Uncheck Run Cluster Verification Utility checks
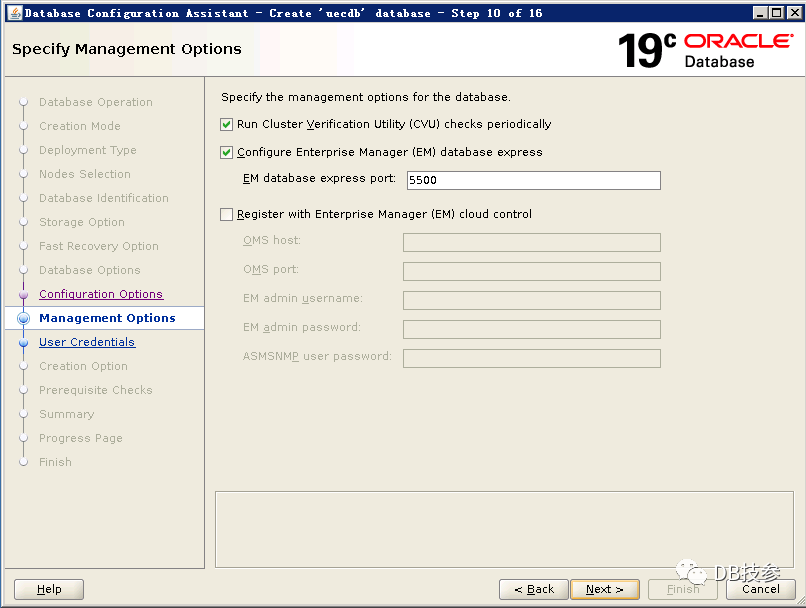Image resolution: width=806 pixels, height=608 pixels. click(x=226, y=125)
